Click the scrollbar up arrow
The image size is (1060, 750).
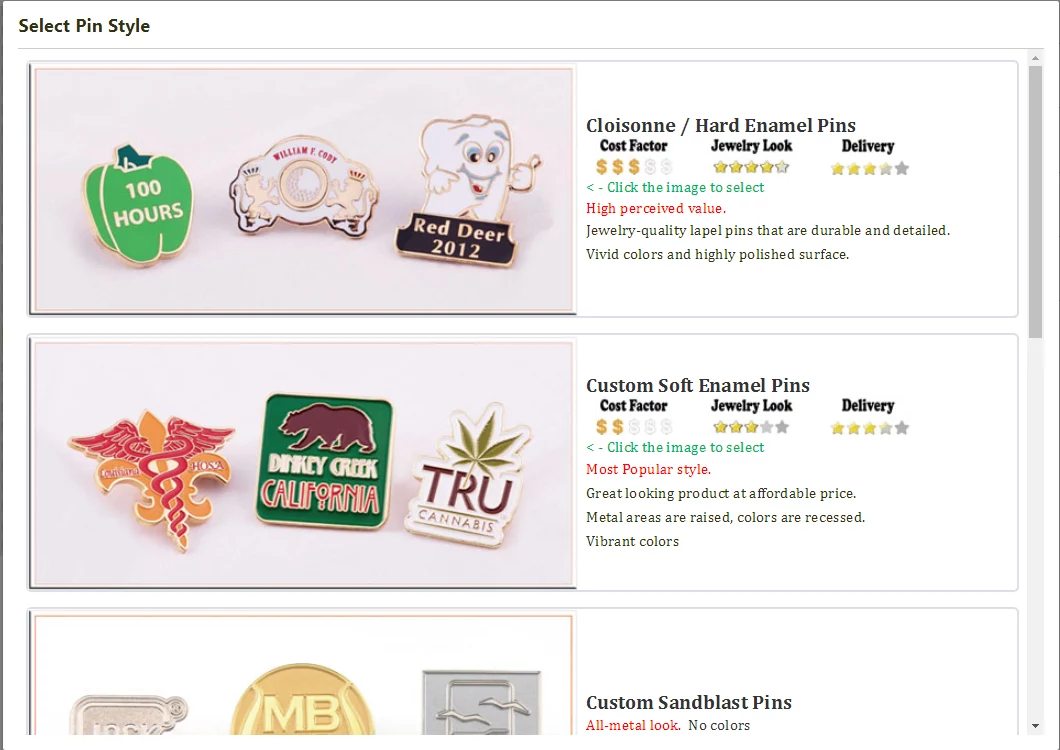pyautogui.click(x=1035, y=59)
